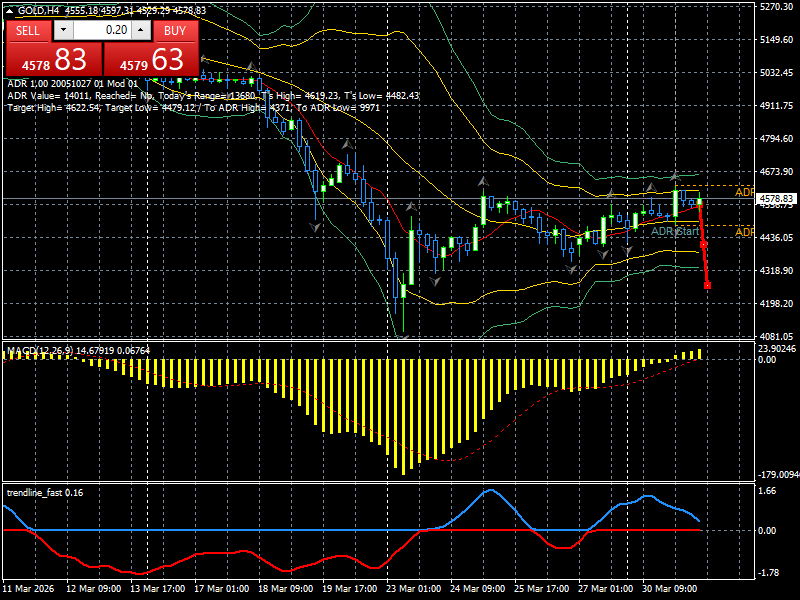Click the 4318.90 price scale label

pos(777,270)
